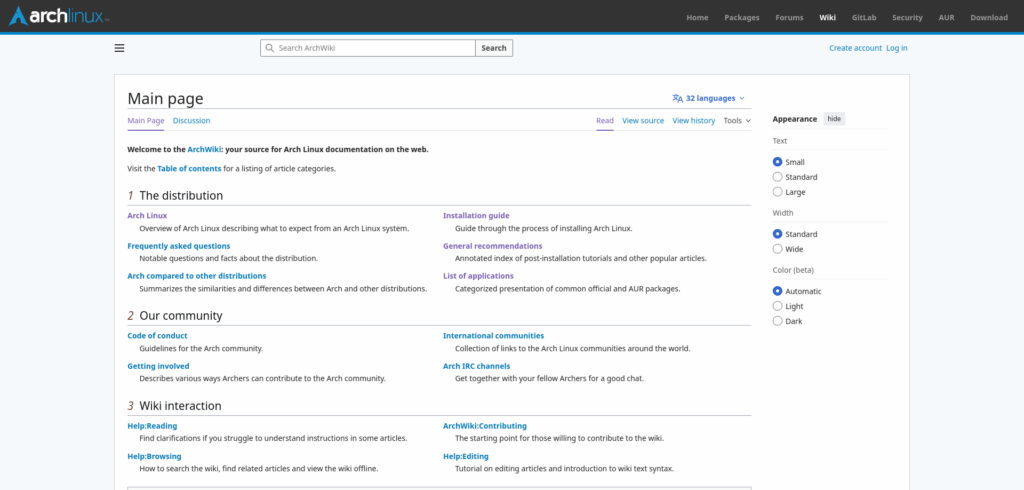Click Create account link
The width and height of the screenshot is (1024, 490).
click(x=856, y=48)
